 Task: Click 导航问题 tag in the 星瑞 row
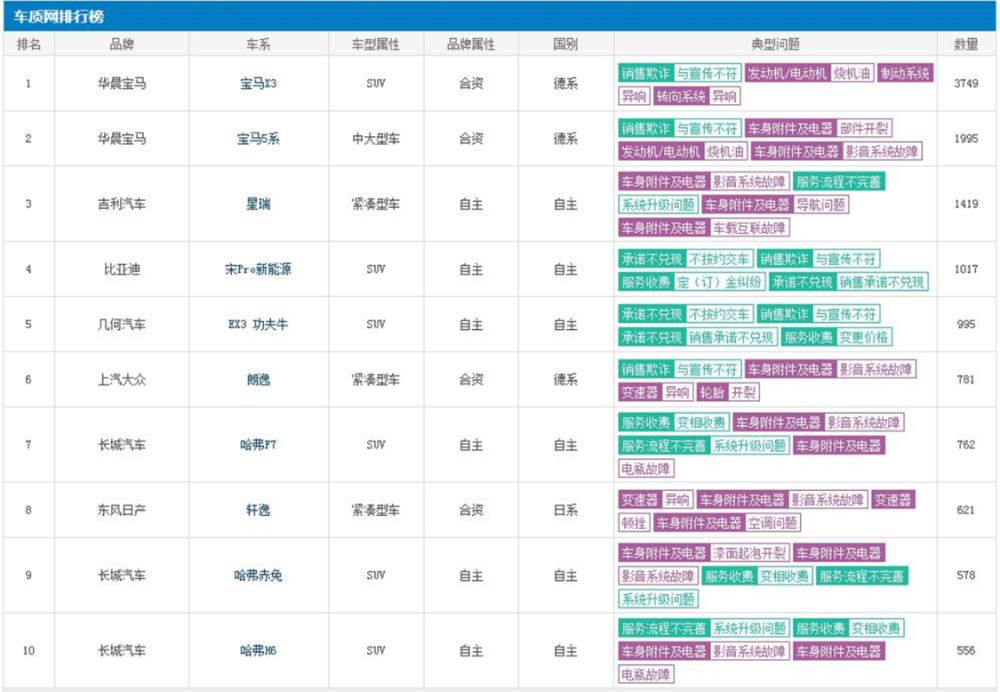coord(820,205)
